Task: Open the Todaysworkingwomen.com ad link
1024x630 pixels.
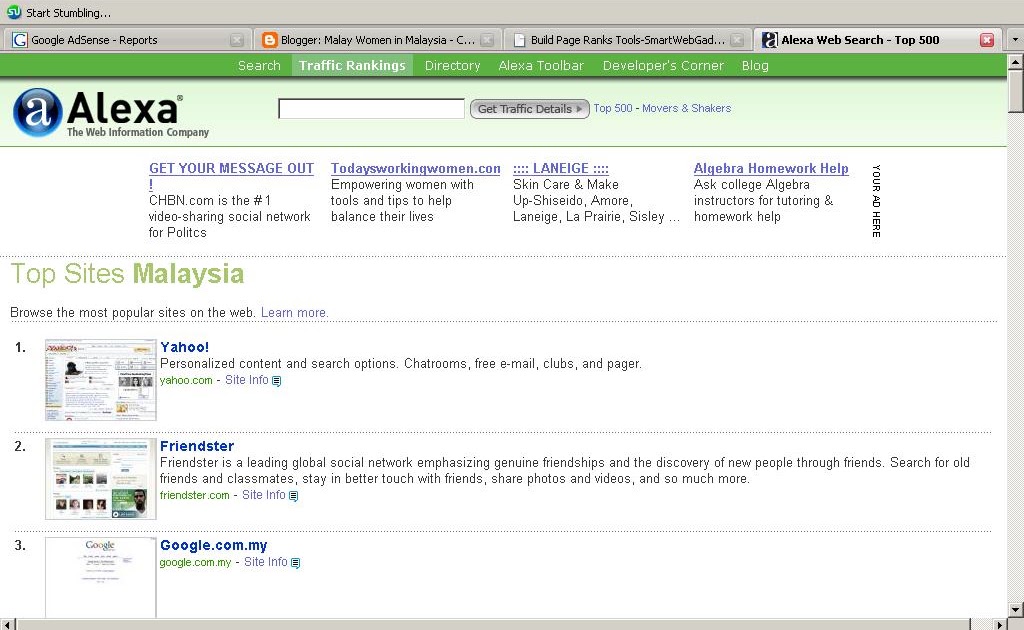Action: pos(415,168)
